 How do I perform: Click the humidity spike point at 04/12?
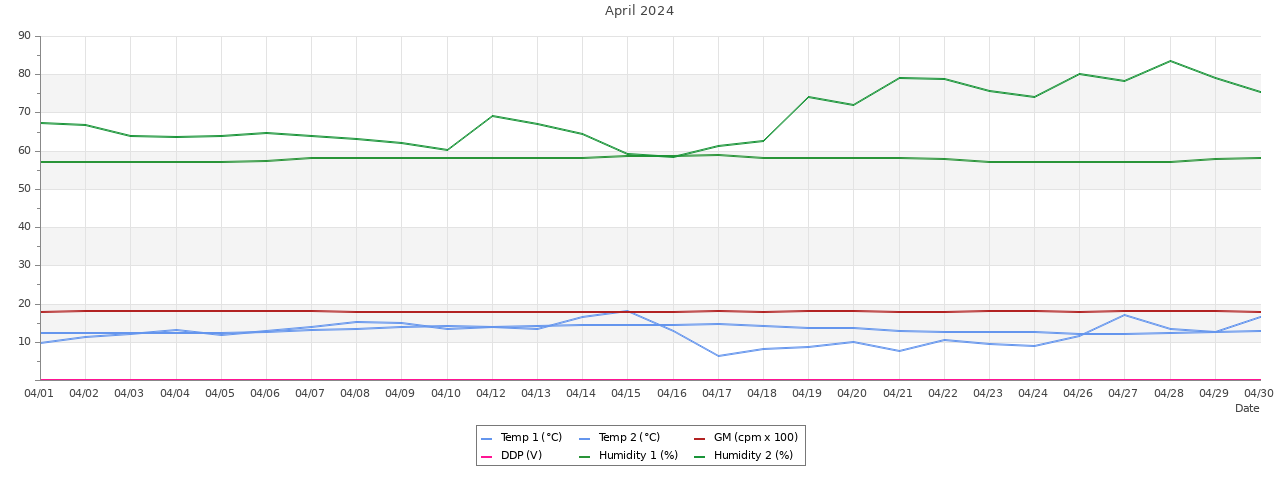click(x=492, y=116)
